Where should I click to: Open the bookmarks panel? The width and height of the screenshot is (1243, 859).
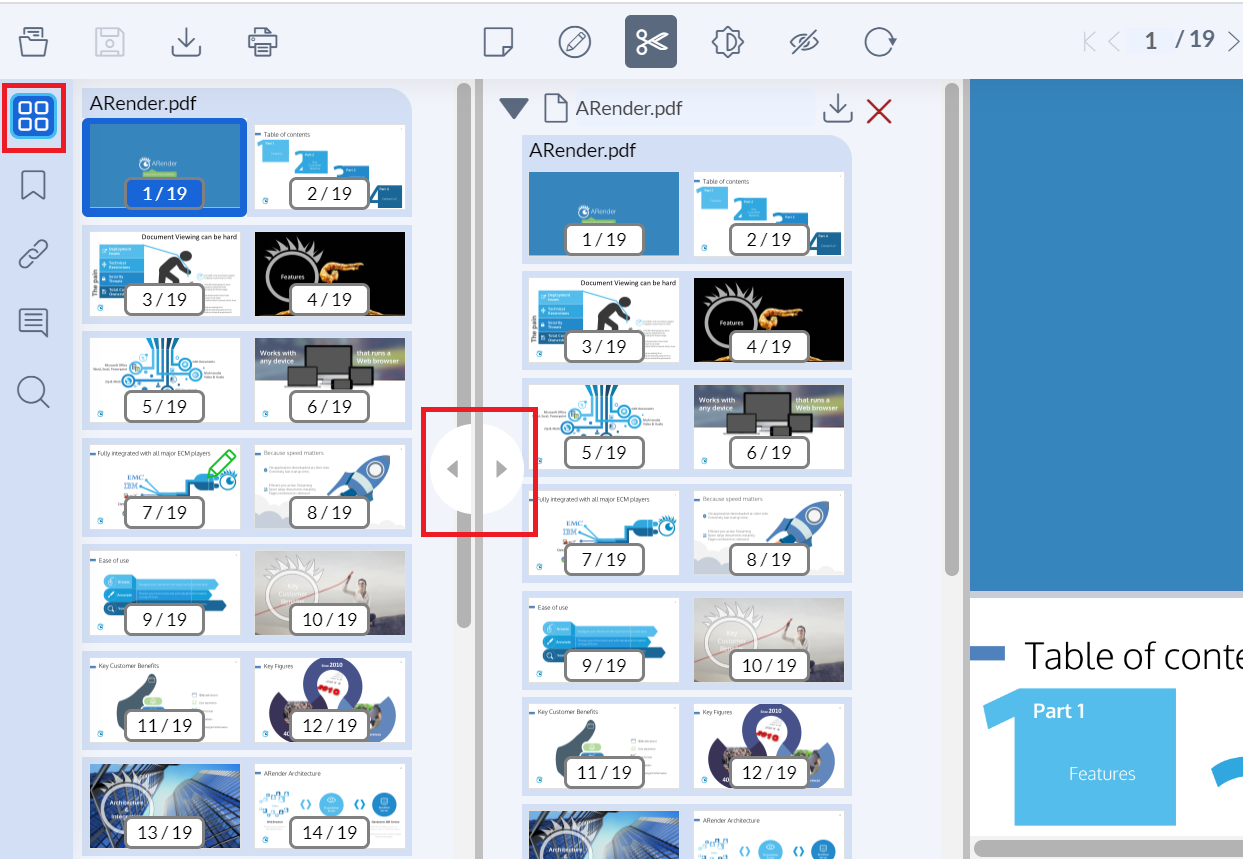(x=34, y=186)
